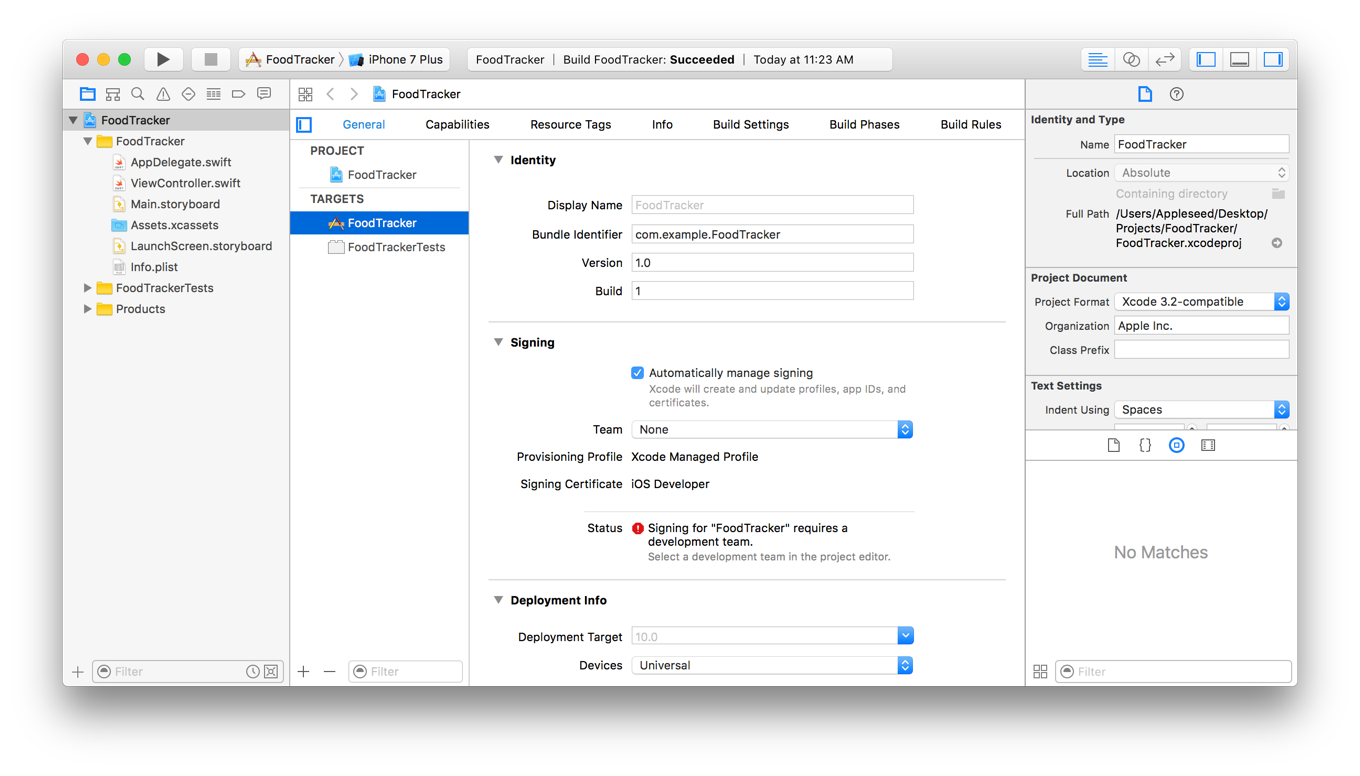Toggle the Navigator pane visibility

click(x=1206, y=60)
